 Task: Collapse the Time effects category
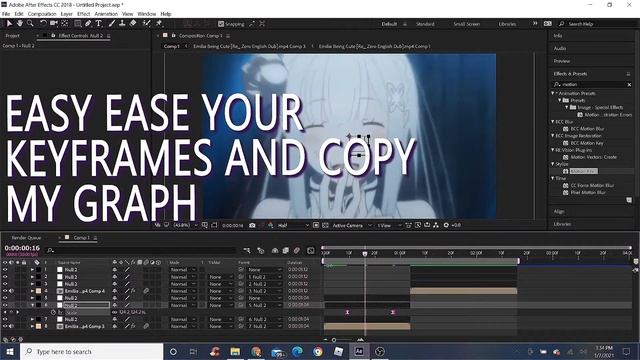tap(553, 178)
